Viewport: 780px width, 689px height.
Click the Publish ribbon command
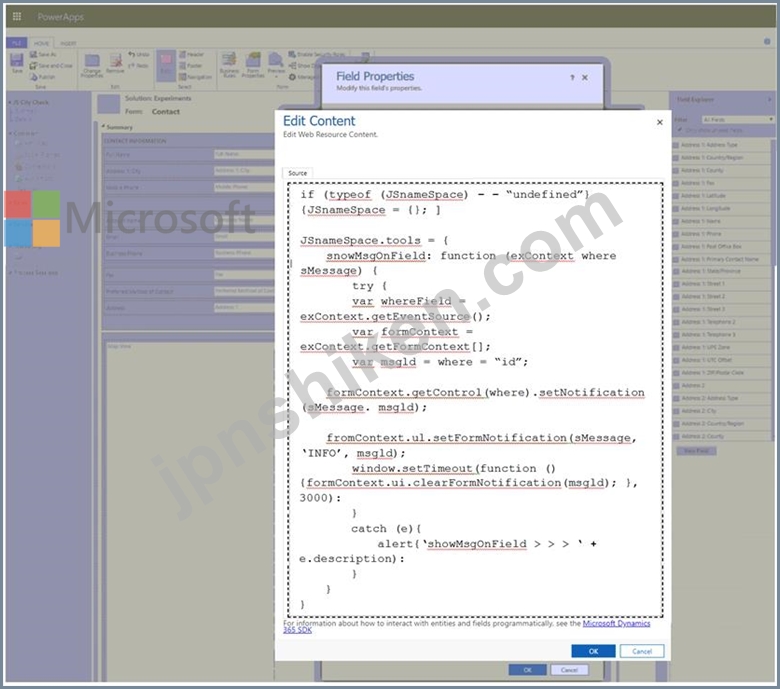click(x=43, y=77)
